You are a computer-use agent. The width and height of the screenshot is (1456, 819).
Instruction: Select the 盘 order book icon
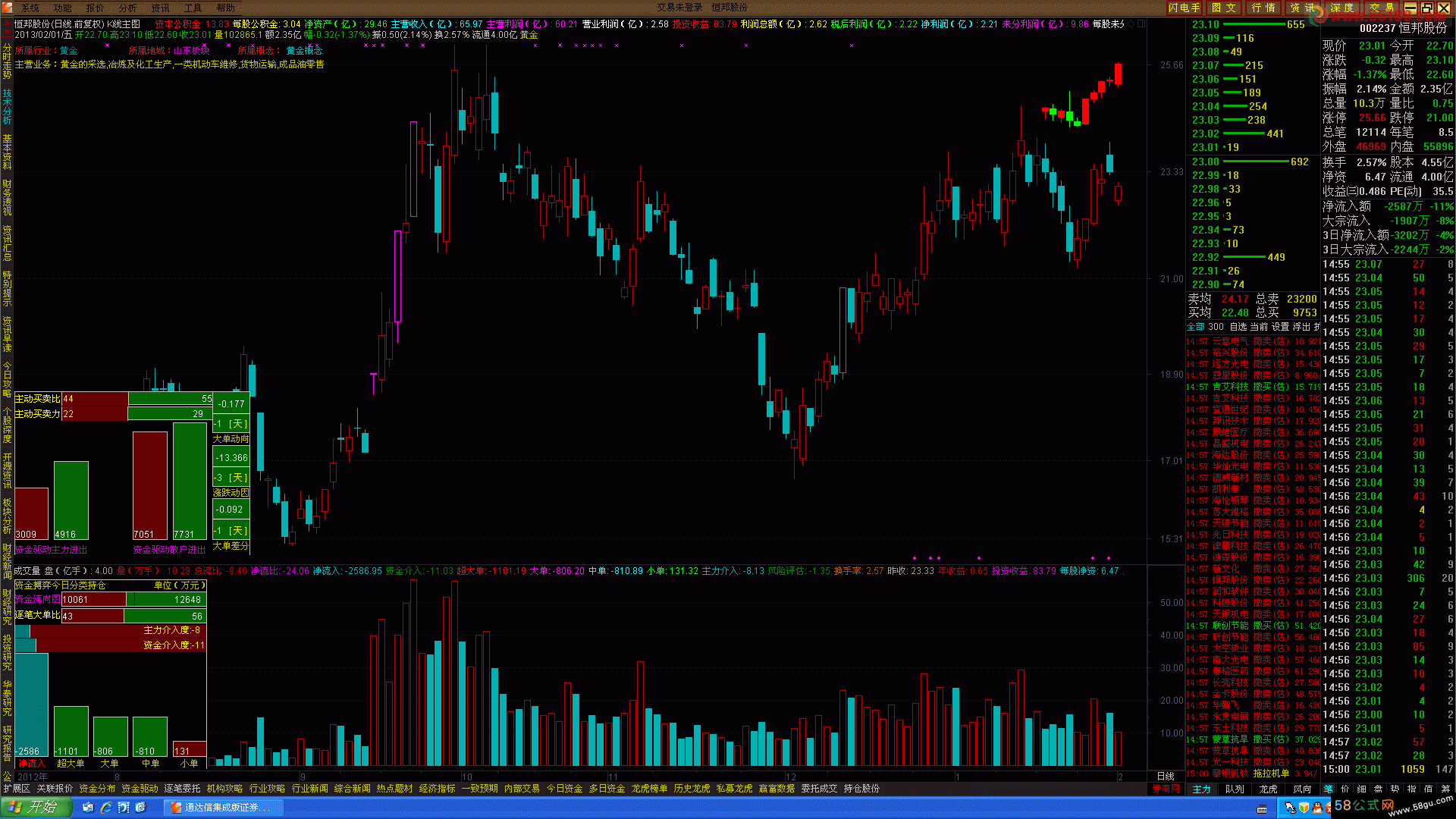click(1378, 789)
